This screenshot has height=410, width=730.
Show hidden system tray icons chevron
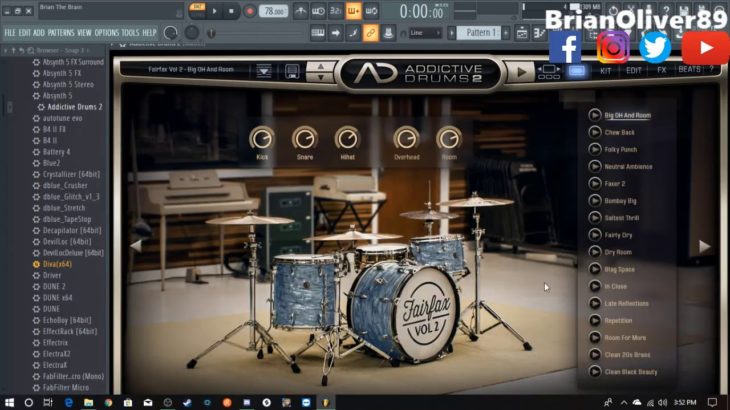point(623,403)
